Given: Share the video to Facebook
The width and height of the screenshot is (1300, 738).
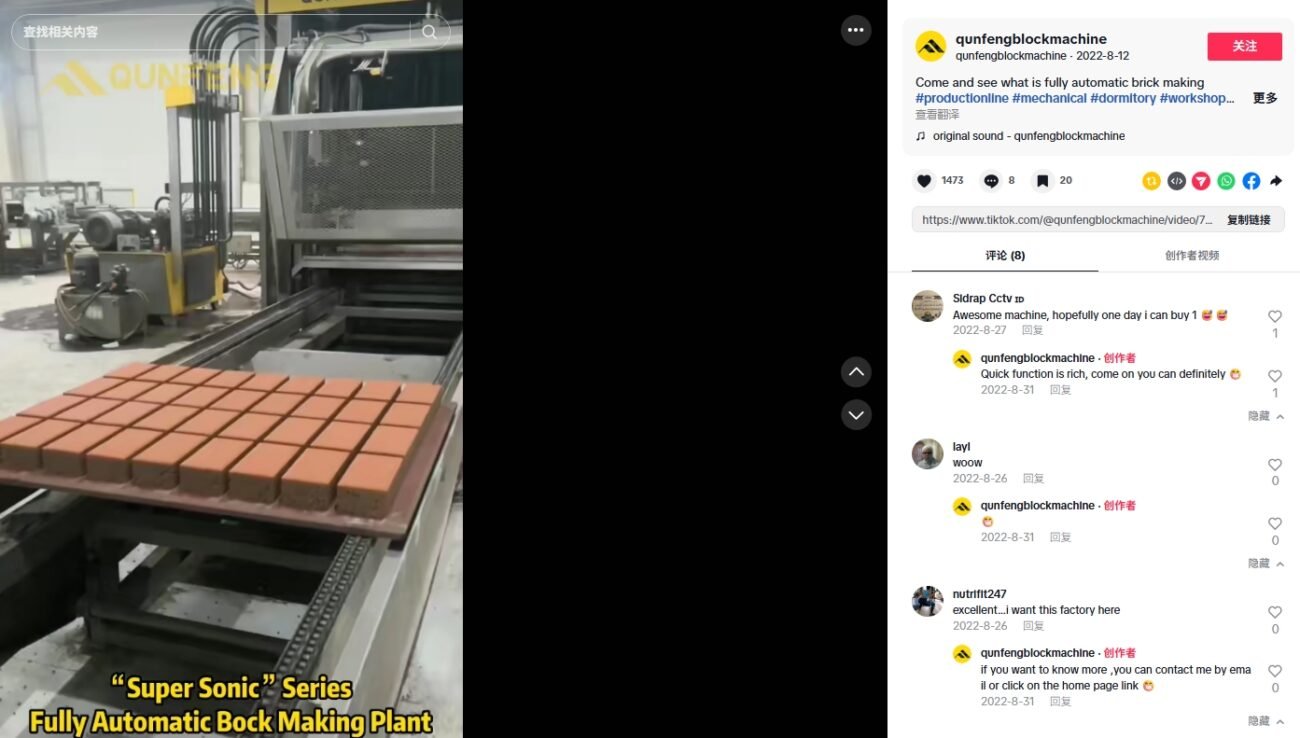Looking at the screenshot, I should (1251, 181).
